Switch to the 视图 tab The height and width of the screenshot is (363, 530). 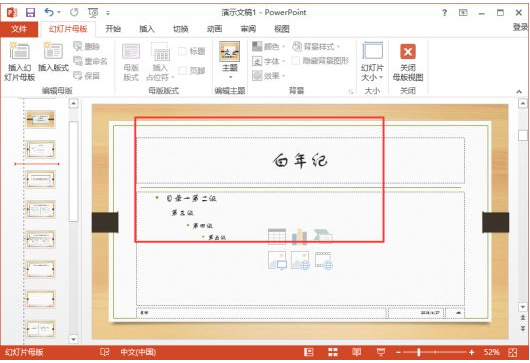282,29
